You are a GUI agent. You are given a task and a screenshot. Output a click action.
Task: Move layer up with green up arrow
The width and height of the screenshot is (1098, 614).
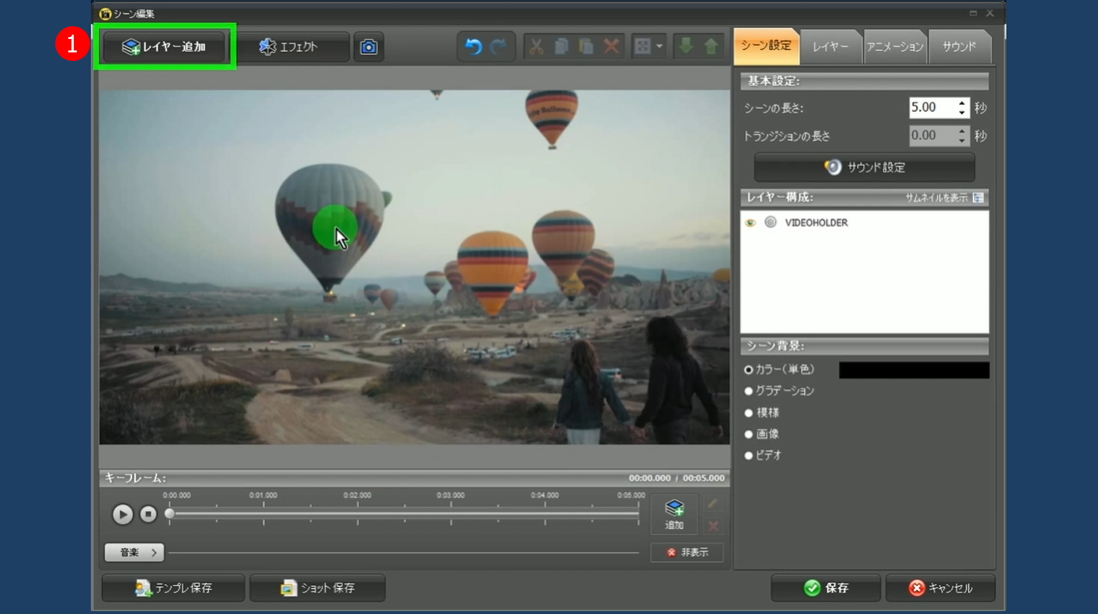point(711,47)
